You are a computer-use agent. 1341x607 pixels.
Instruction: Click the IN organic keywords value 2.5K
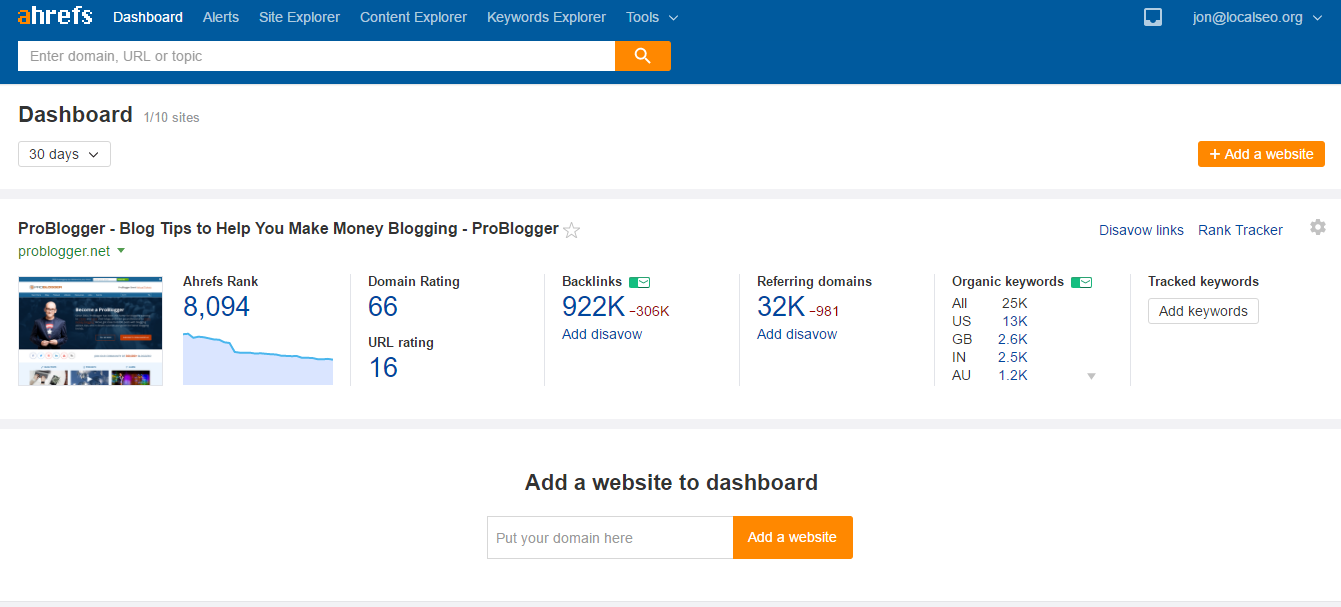point(1012,357)
